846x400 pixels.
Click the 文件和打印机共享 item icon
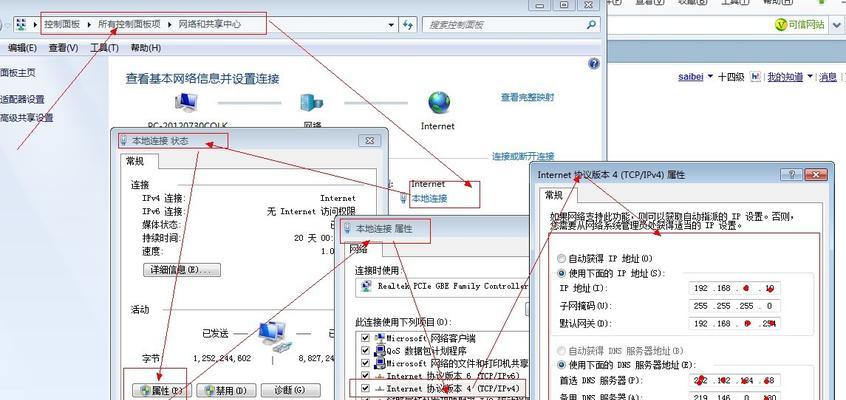pyautogui.click(x=380, y=363)
